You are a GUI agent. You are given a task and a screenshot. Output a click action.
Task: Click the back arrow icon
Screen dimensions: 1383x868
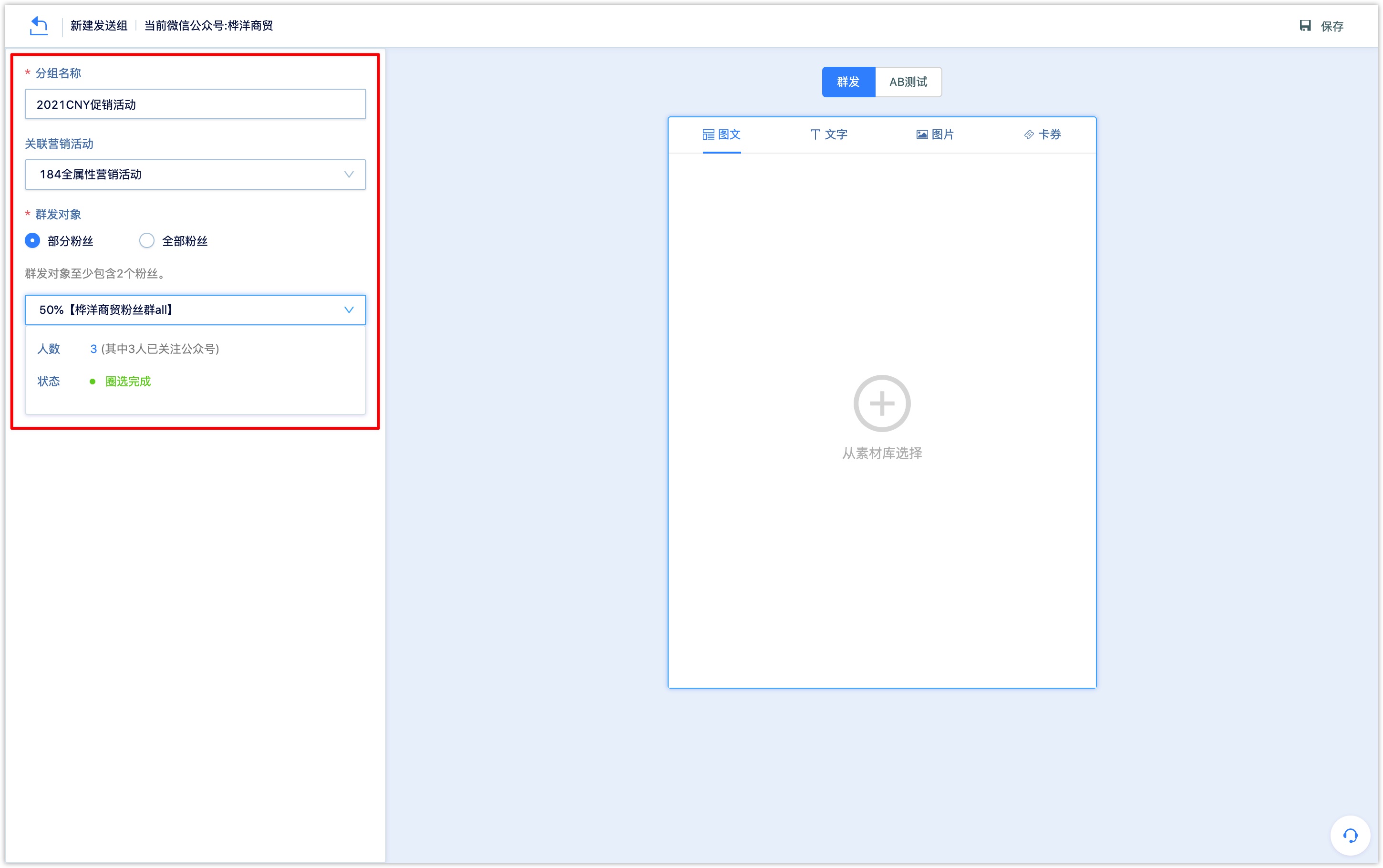click(39, 26)
